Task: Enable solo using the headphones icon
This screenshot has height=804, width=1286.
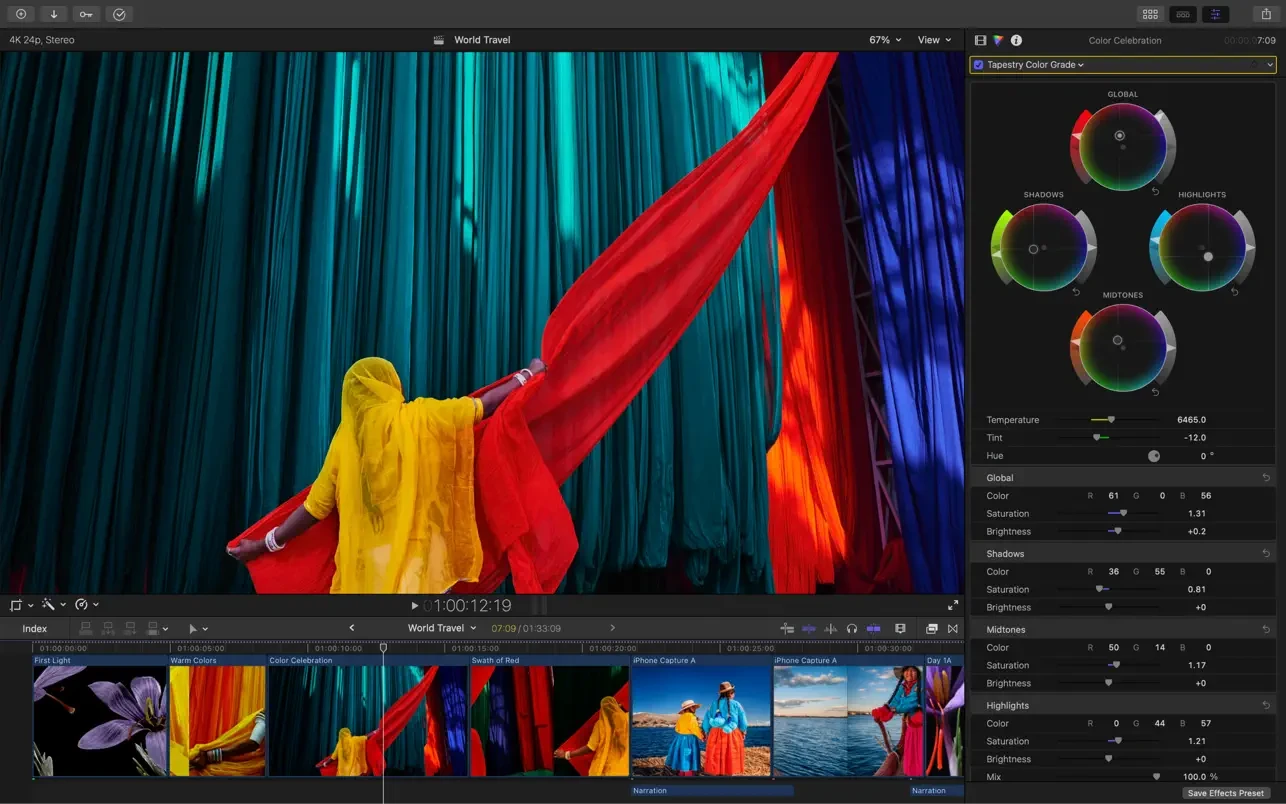Action: click(x=851, y=628)
